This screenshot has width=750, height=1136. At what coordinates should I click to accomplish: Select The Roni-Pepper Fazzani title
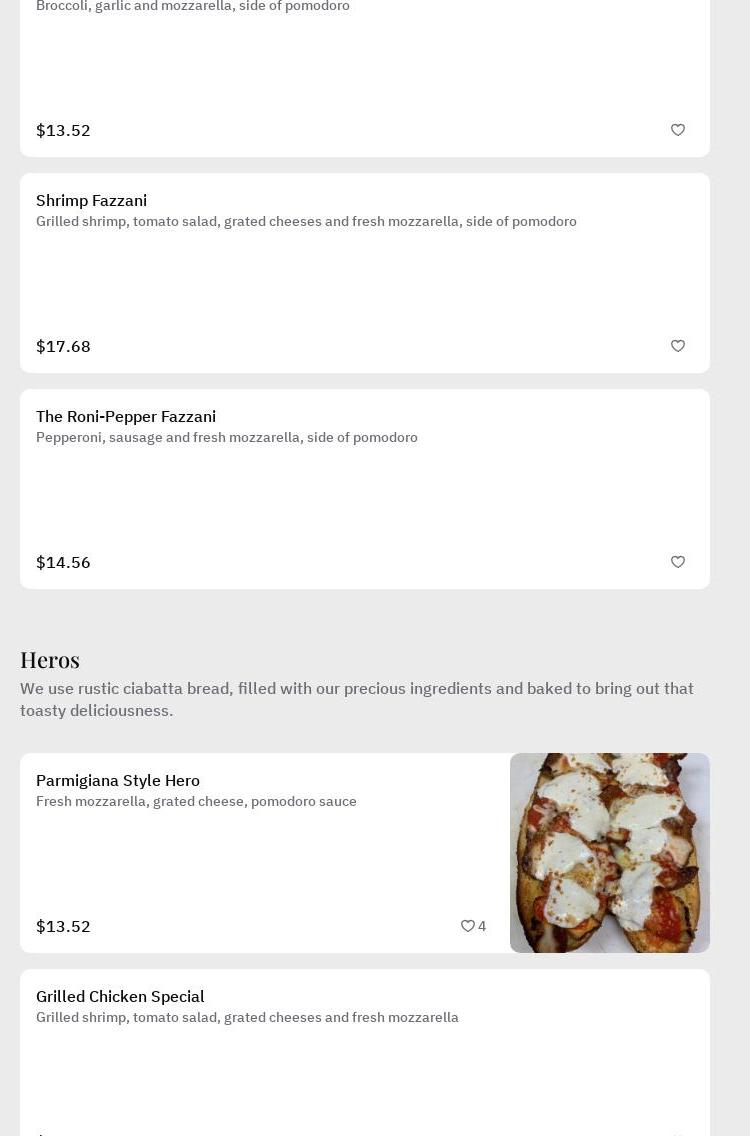[x=126, y=416]
